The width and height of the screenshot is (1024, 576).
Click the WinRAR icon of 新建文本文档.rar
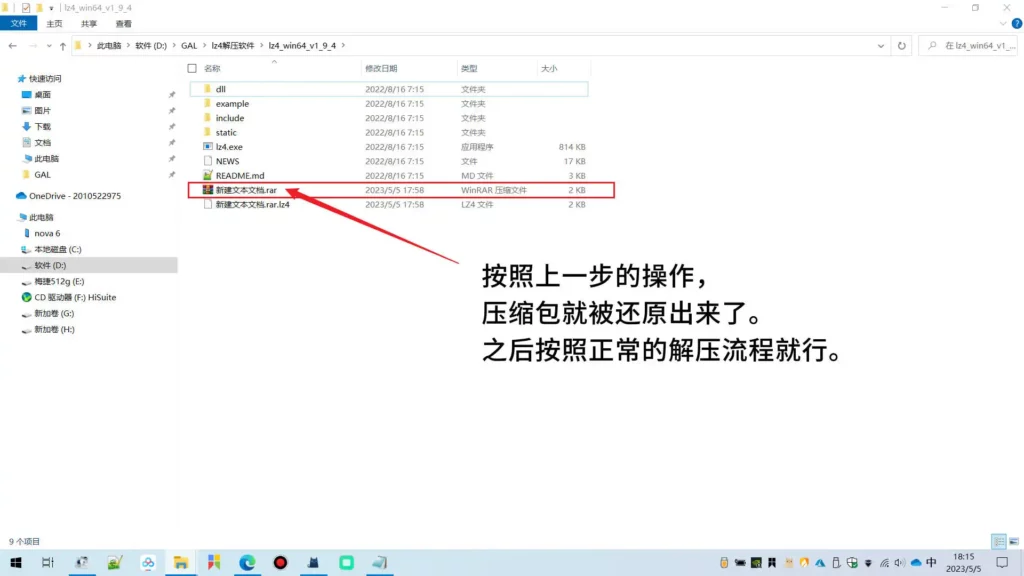pyautogui.click(x=208, y=189)
